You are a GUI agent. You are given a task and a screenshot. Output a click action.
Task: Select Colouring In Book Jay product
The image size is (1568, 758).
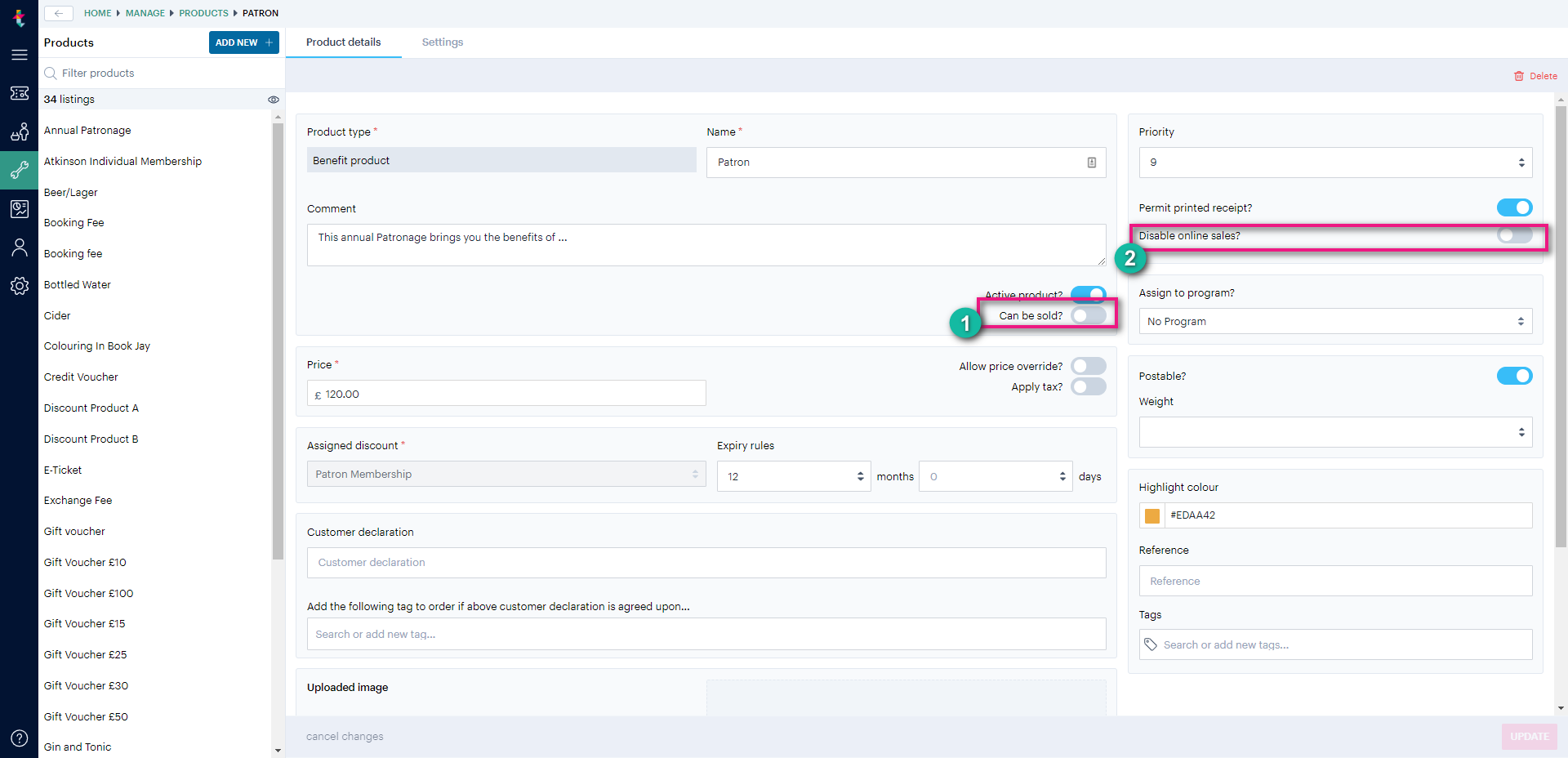click(96, 346)
